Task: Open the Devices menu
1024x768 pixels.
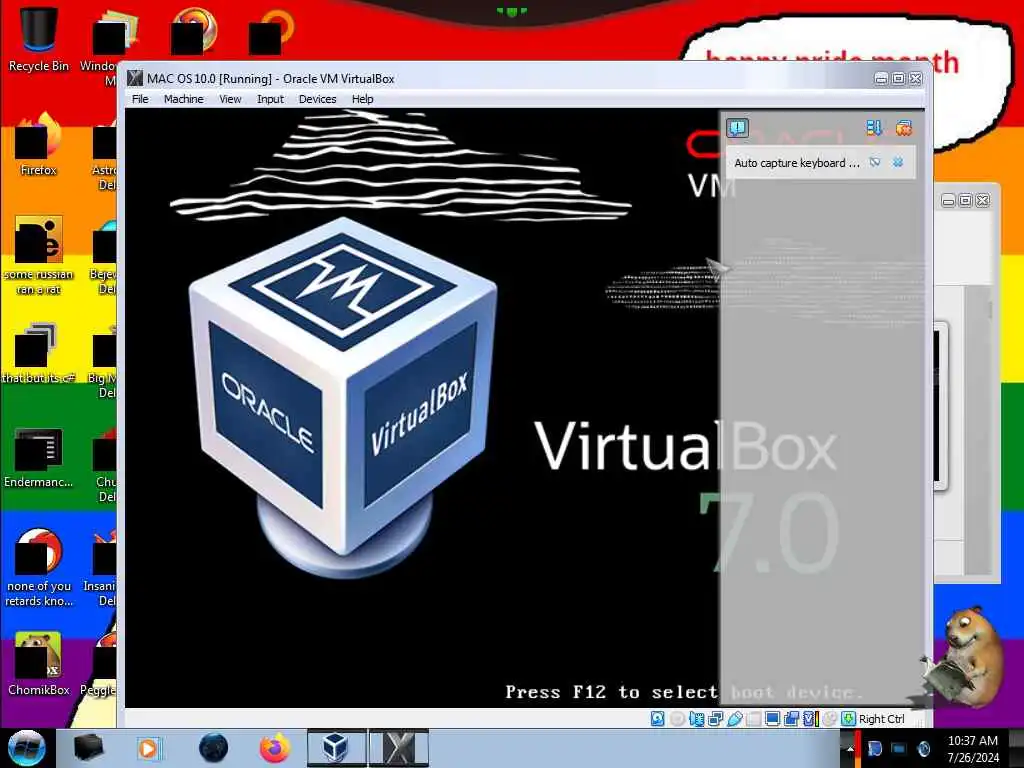Action: [317, 99]
